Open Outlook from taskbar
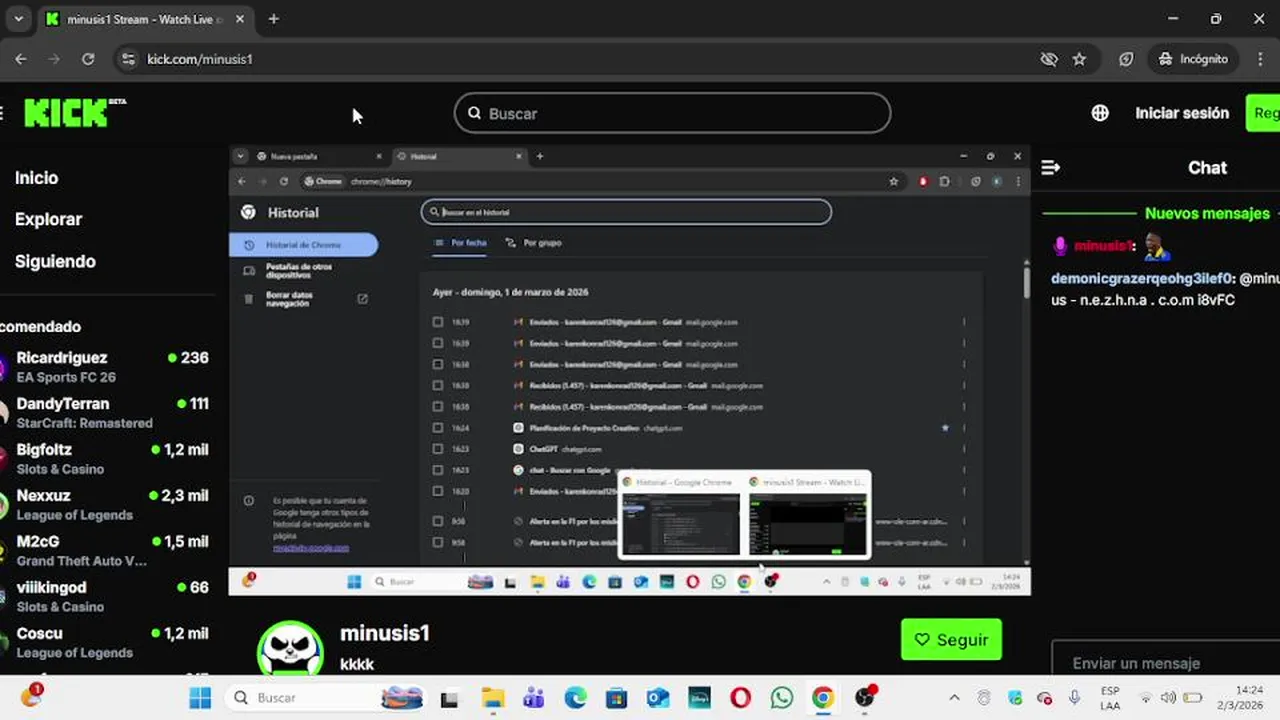 point(658,698)
